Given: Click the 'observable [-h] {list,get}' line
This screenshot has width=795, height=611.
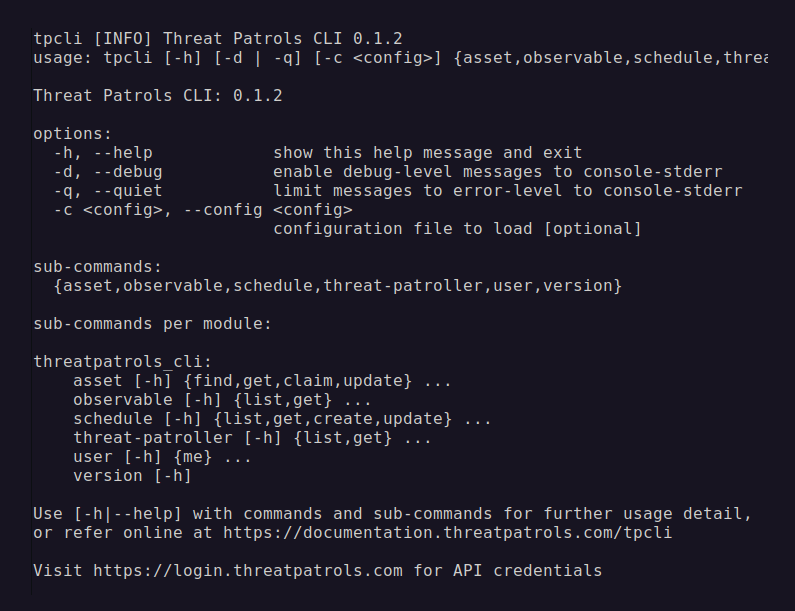Looking at the screenshot, I should (222, 400).
